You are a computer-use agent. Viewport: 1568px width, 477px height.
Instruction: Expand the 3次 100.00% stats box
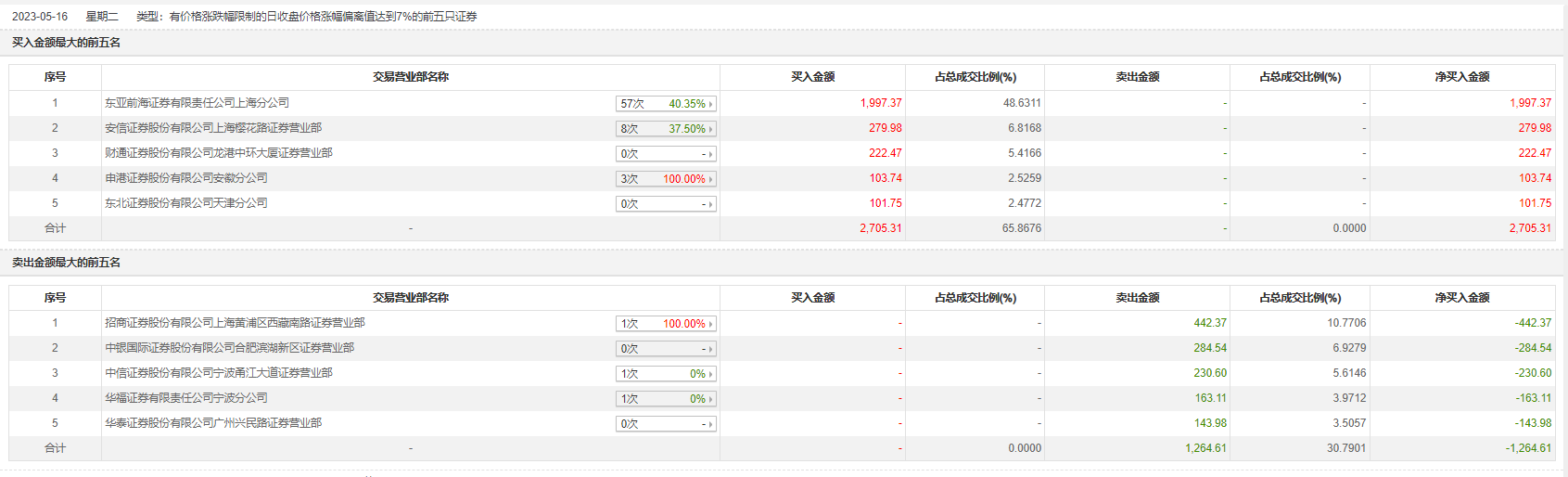[x=666, y=179]
